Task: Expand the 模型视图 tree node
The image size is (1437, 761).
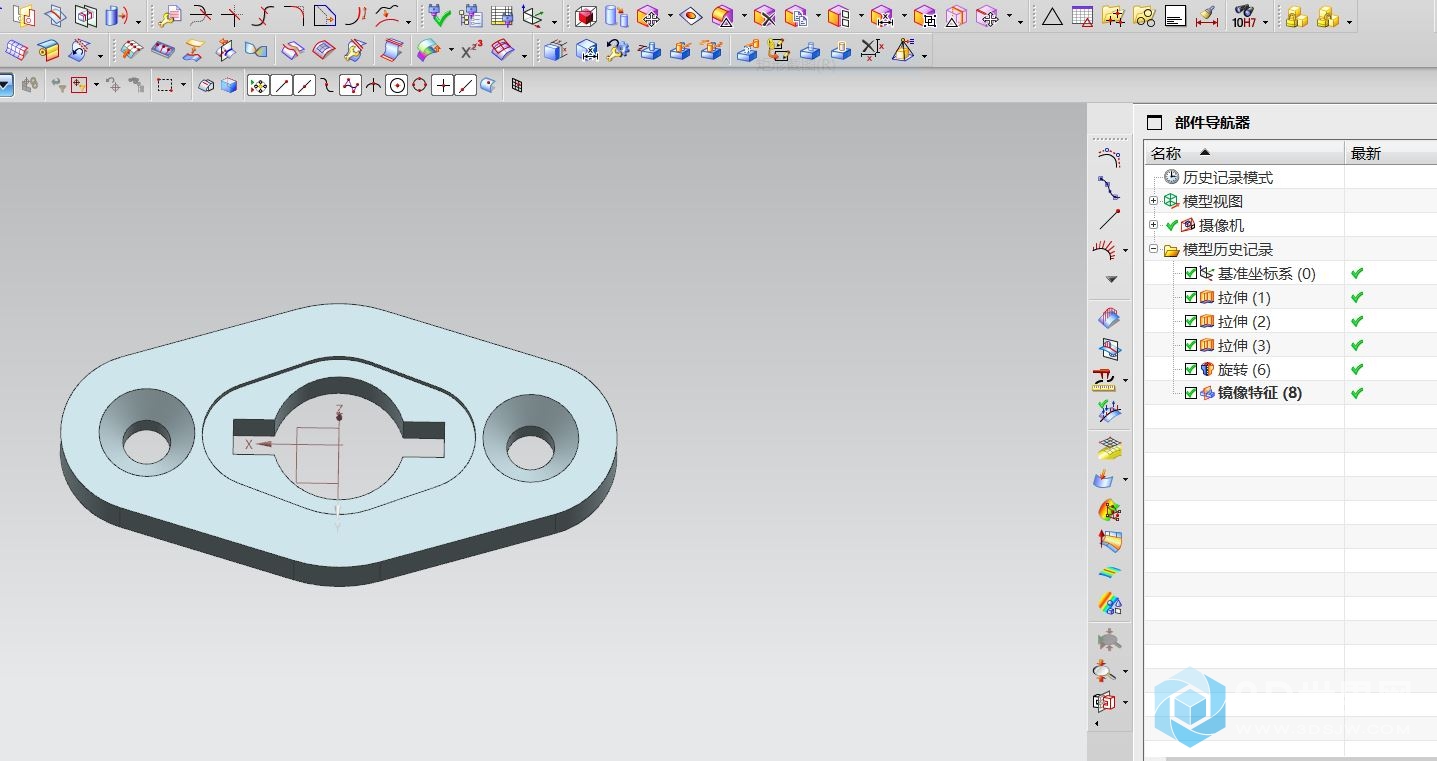Action: pyautogui.click(x=1154, y=201)
